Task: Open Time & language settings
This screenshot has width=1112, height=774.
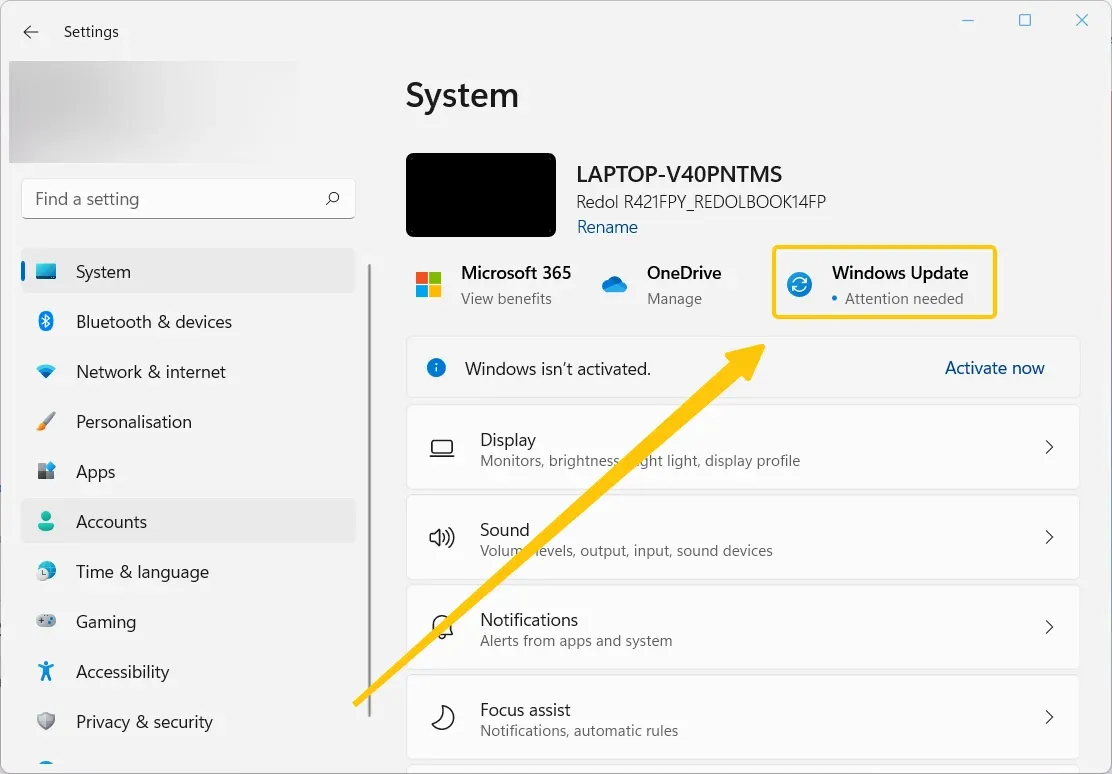Action: [x=188, y=571]
